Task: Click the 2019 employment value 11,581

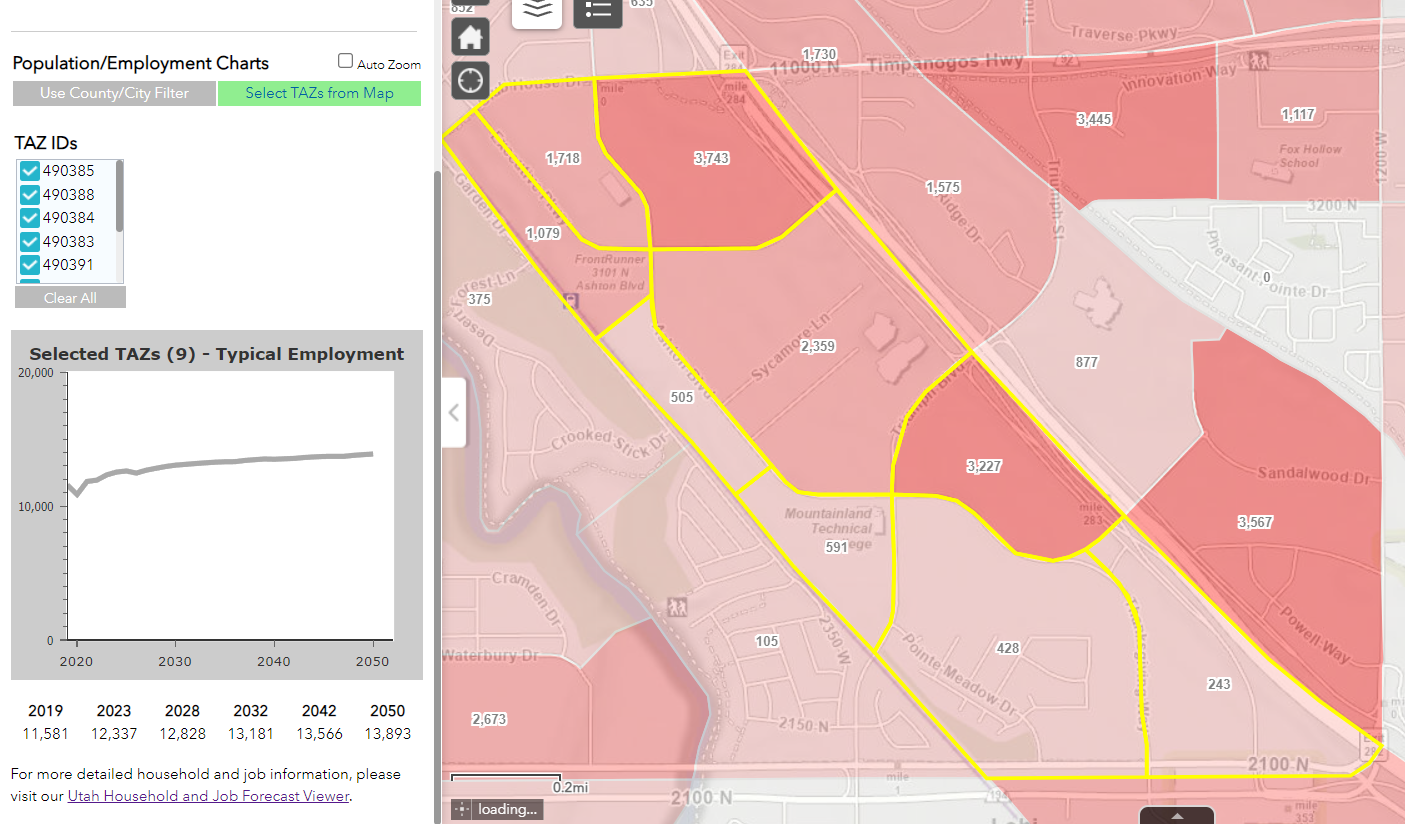Action: tap(45, 734)
